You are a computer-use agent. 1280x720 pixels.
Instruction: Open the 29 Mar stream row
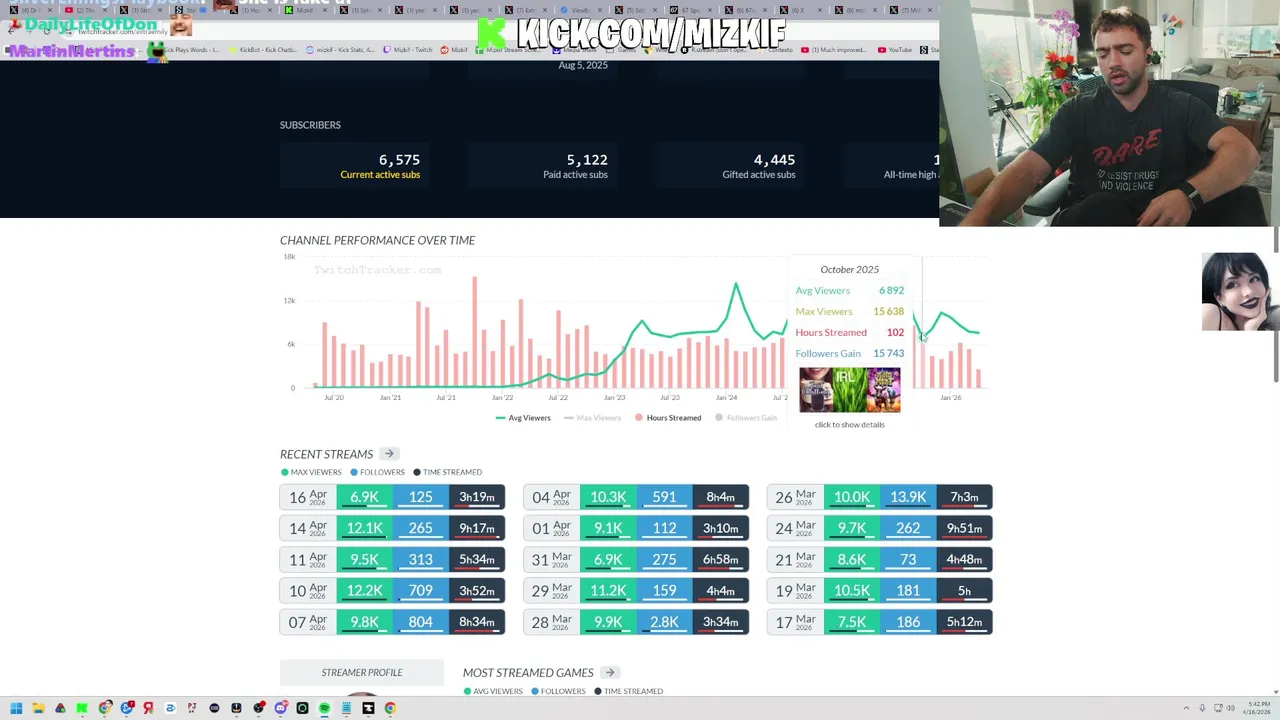(636, 590)
